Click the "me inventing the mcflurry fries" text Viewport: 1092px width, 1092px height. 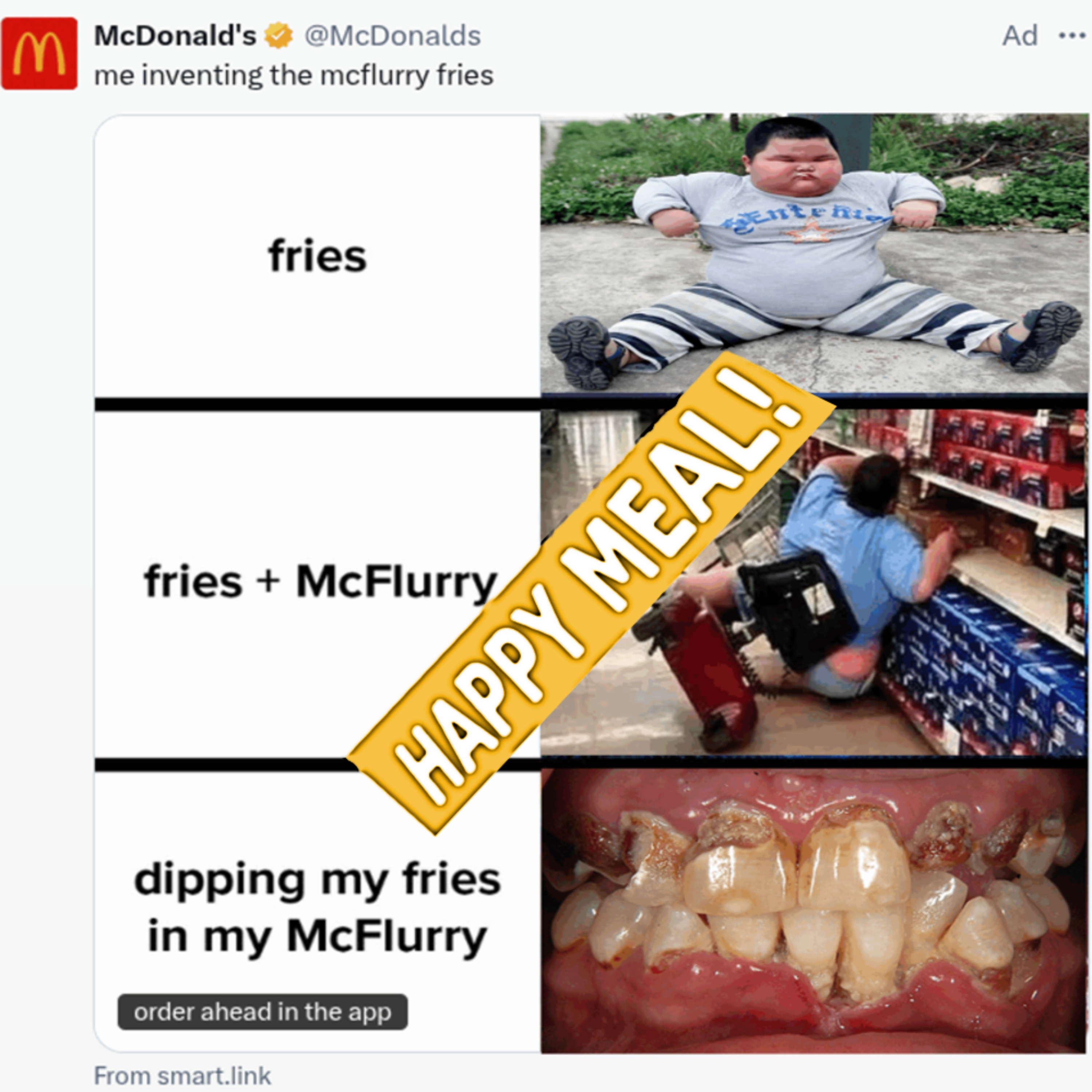coord(294,75)
